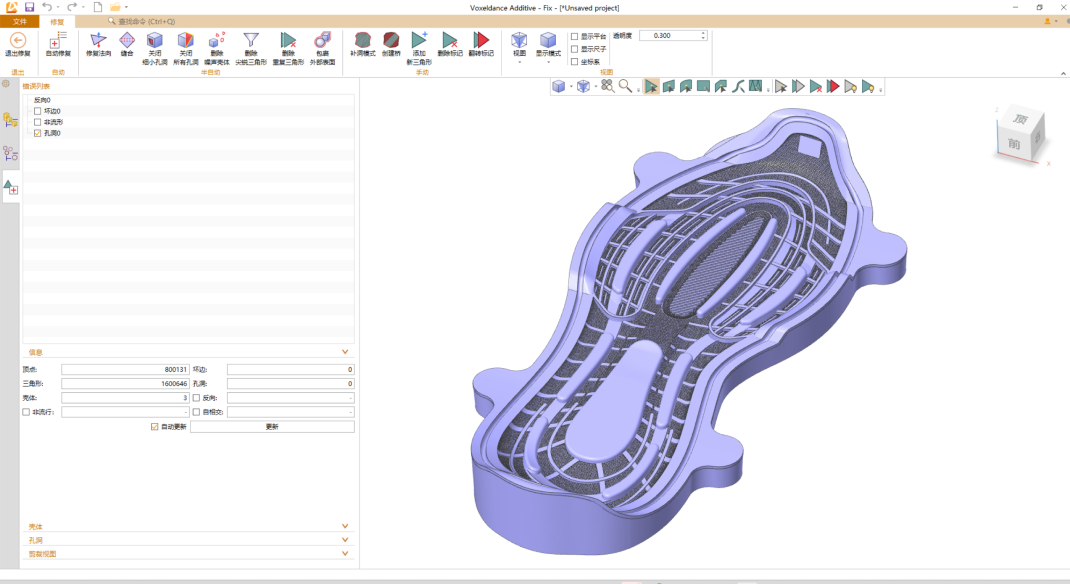Expand the 孔洞 panel section

click(345, 540)
